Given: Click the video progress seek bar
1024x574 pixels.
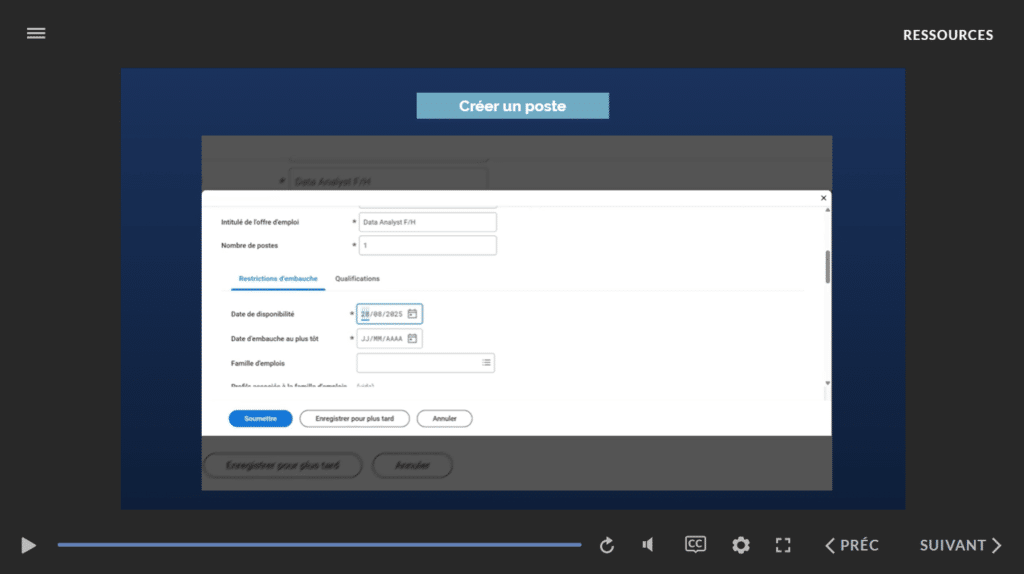Looking at the screenshot, I should [x=319, y=545].
